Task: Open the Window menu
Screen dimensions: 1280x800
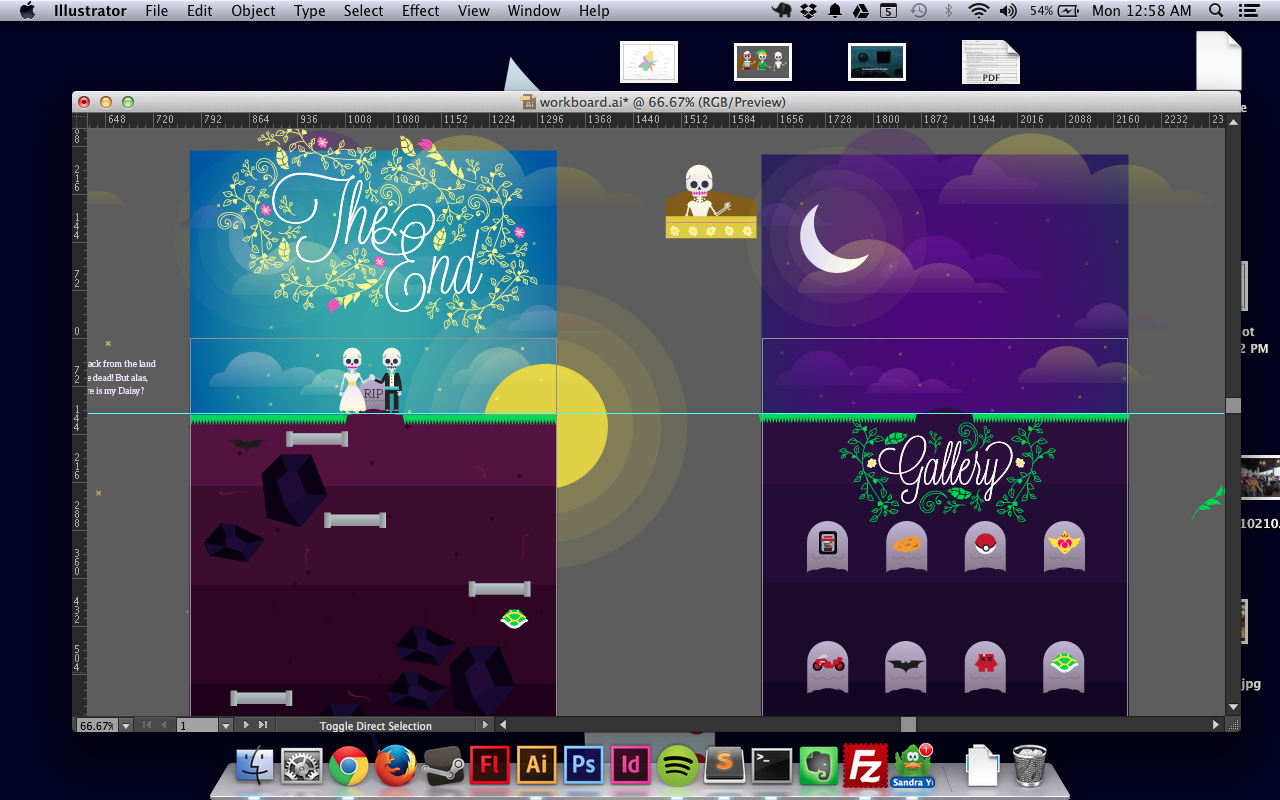Action: (x=534, y=11)
